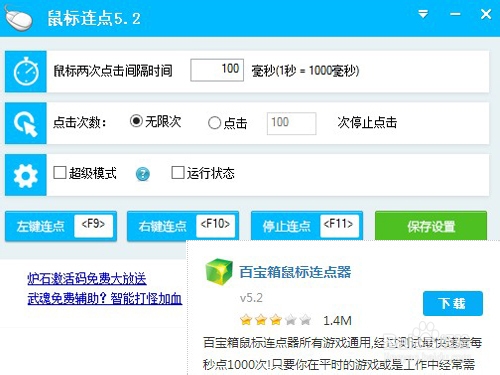Open the 武魂免费辅助 link
Viewport: 500px width, 375px height.
coord(105,298)
